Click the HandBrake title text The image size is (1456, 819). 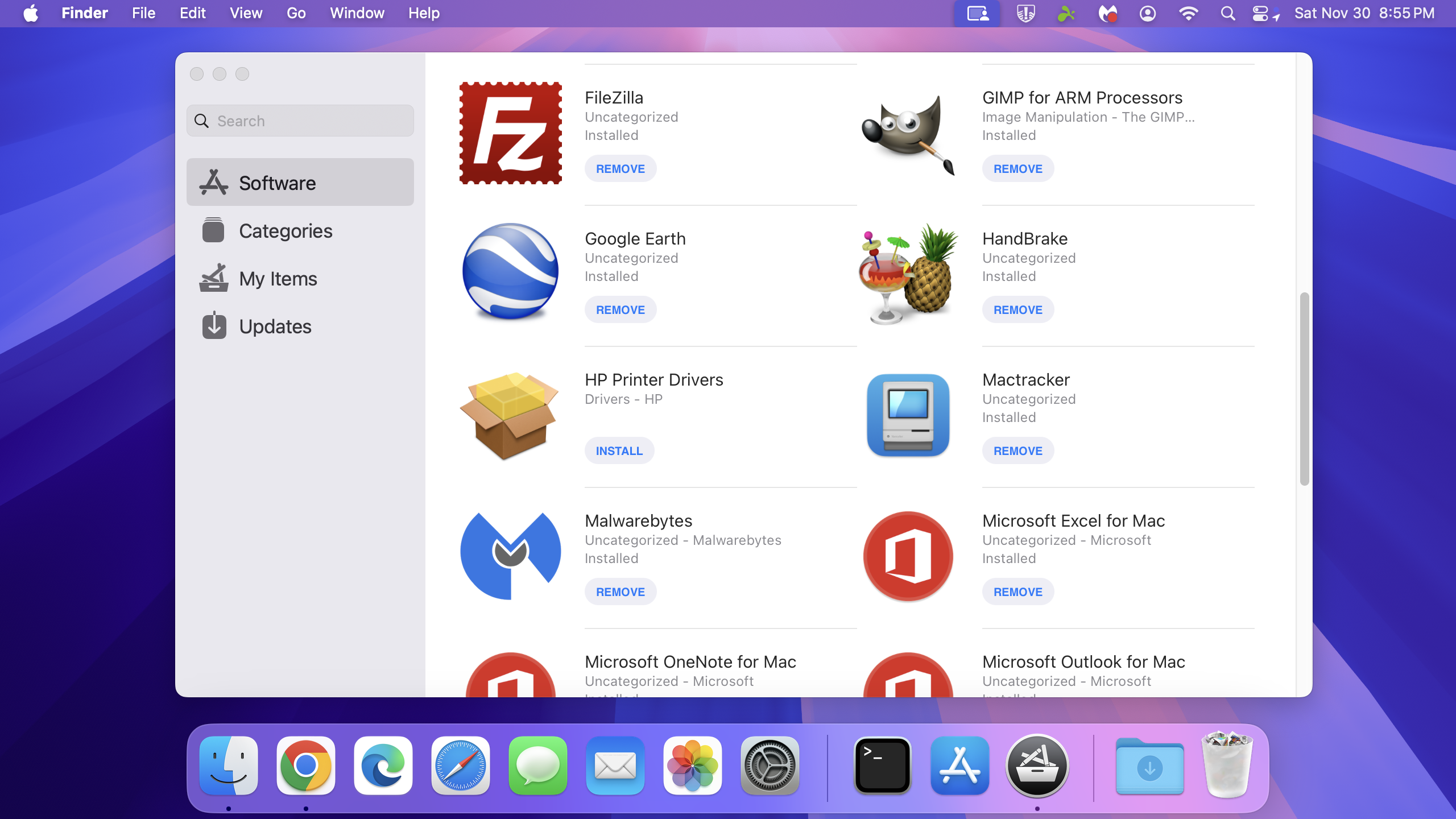[x=1025, y=238]
